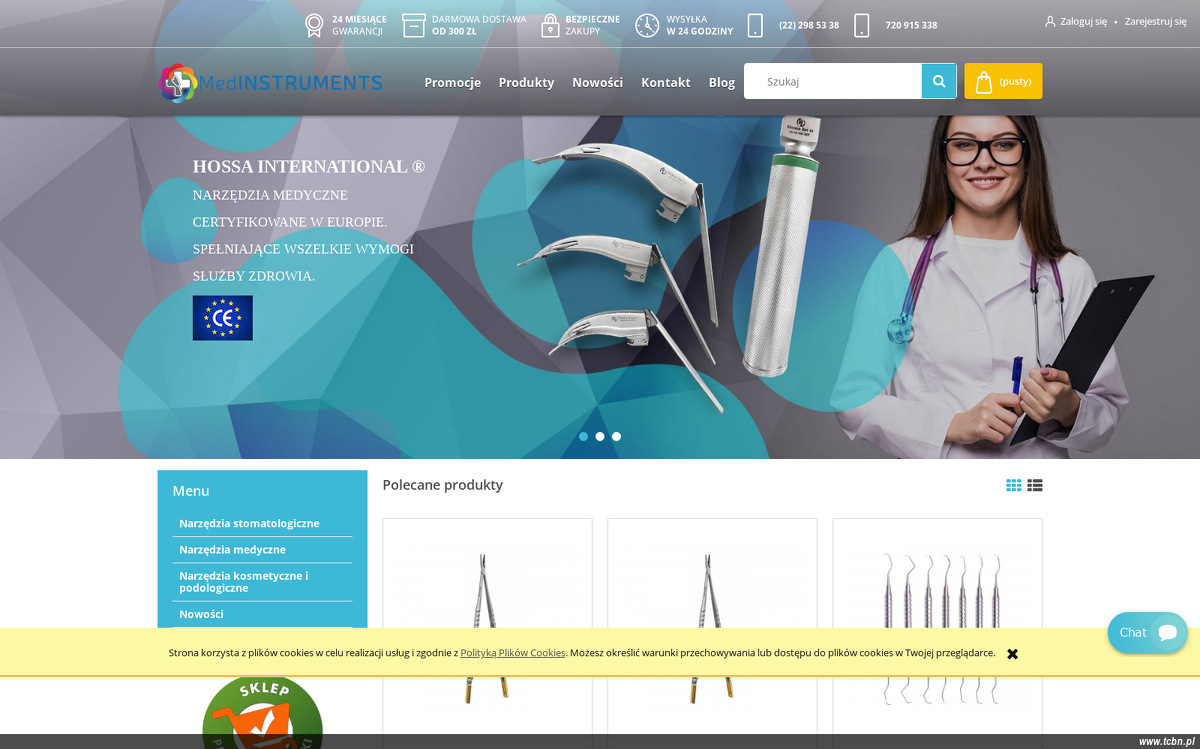This screenshot has height=749, width=1200.
Task: Click the BEZPIECZNE ZAKUPY text
Action: 592,25
